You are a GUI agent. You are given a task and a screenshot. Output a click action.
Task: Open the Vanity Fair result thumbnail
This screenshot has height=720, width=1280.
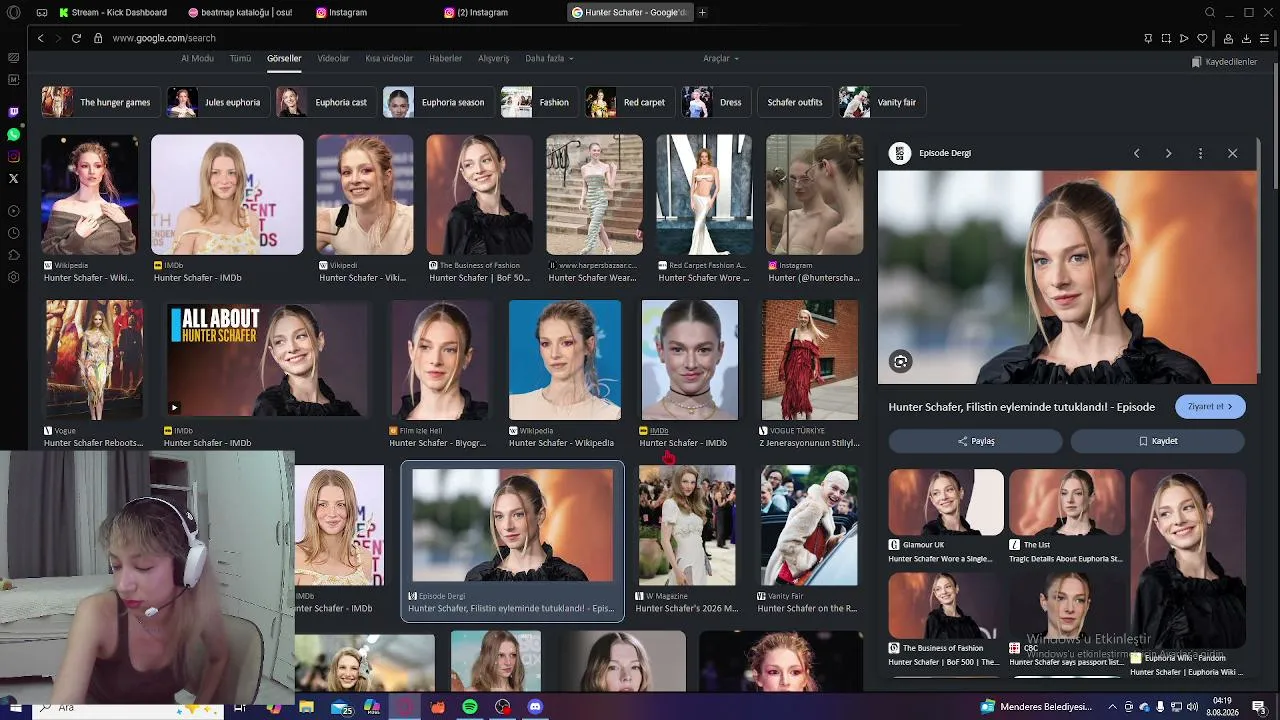[808, 526]
